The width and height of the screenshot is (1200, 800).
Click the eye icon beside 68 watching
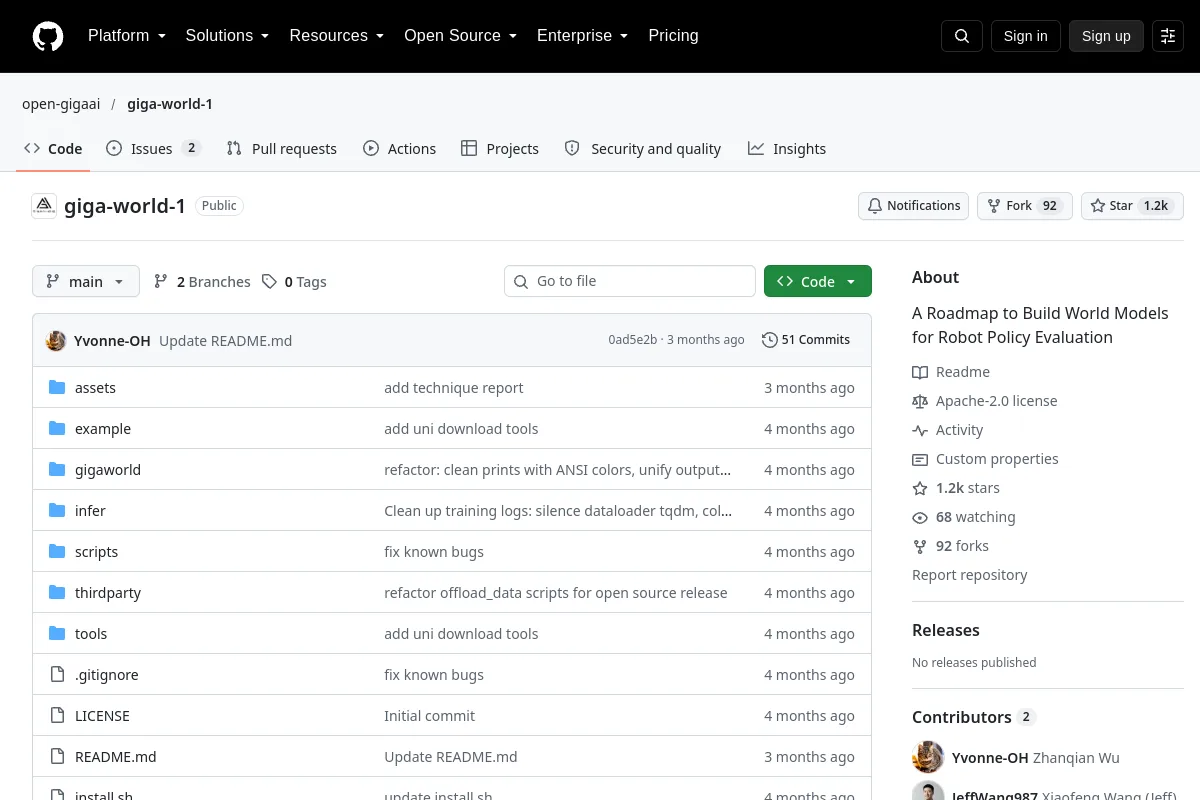click(920, 517)
